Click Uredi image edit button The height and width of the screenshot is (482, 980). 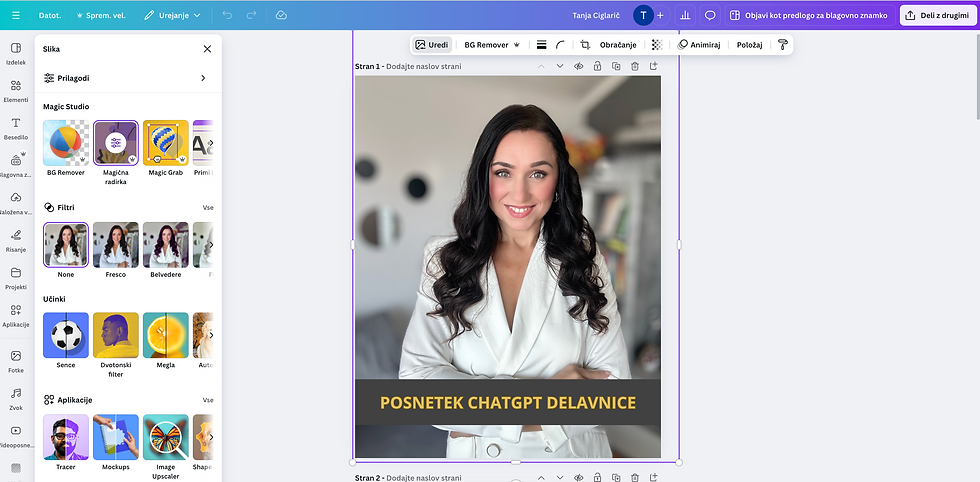click(x=432, y=45)
